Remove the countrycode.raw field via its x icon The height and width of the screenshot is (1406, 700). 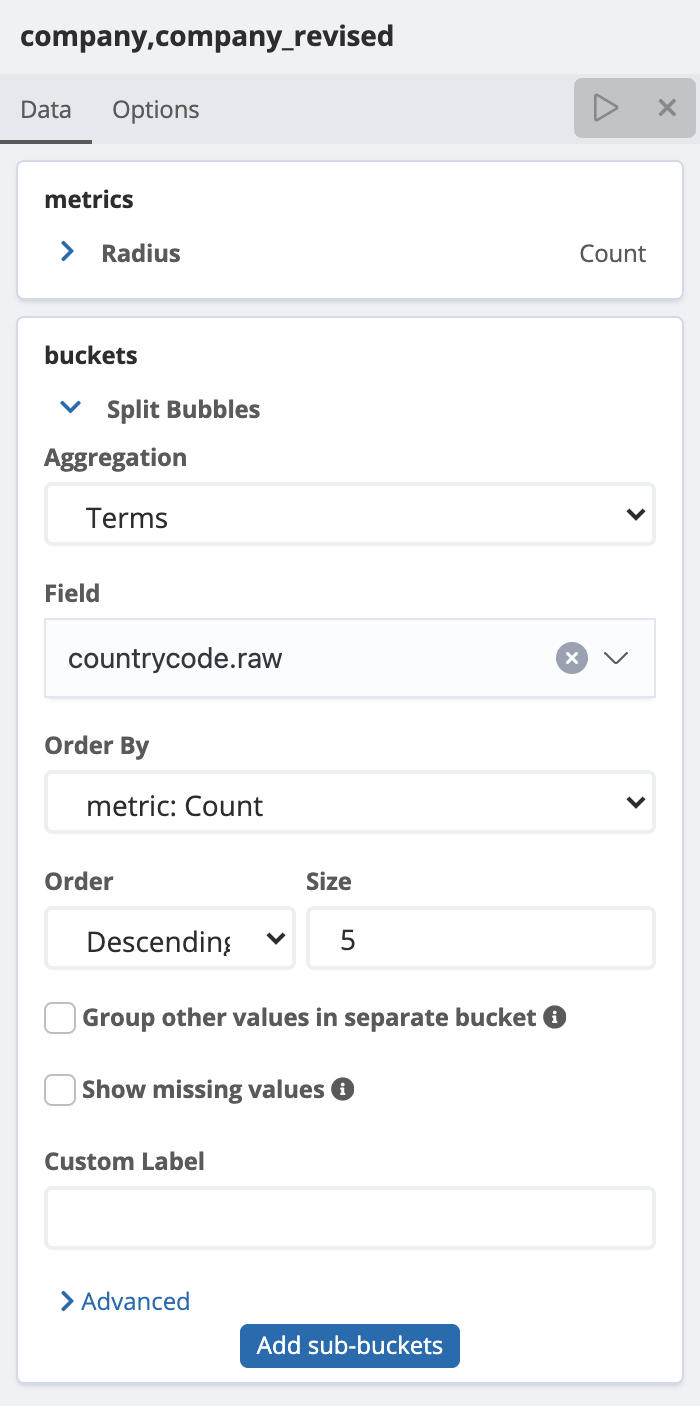[571, 658]
